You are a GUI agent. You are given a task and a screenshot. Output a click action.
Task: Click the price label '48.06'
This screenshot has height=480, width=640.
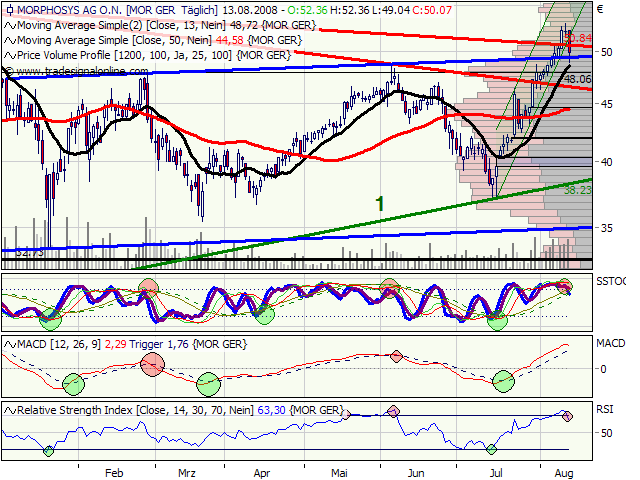click(x=578, y=79)
